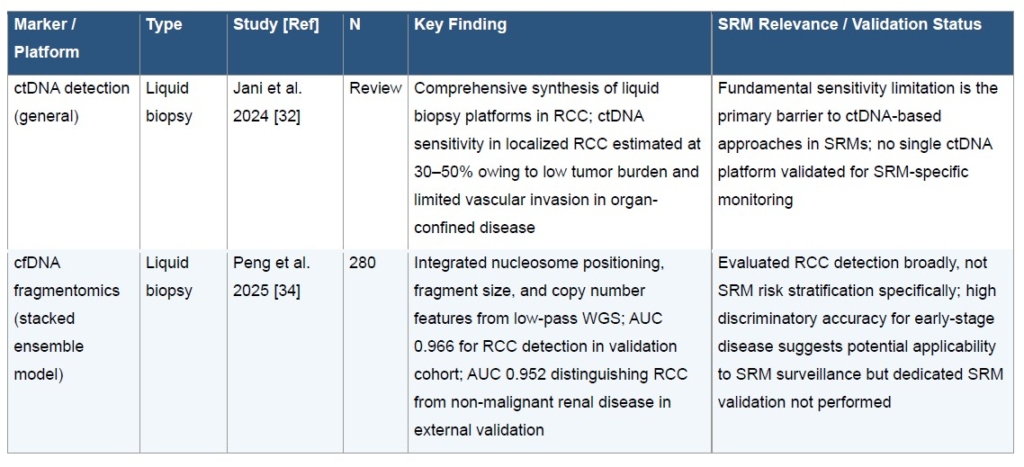Click "SRM Relevance / Validation Status" header

click(x=849, y=25)
